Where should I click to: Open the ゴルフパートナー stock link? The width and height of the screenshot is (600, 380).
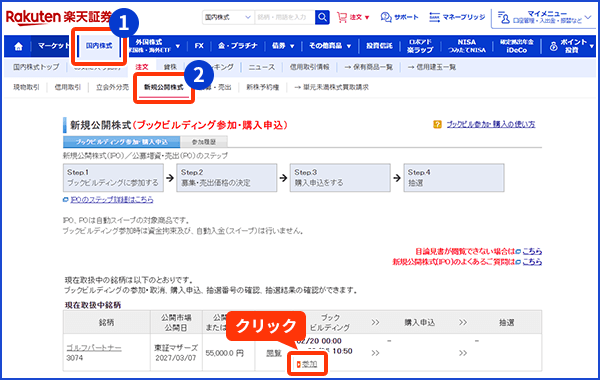[94, 348]
